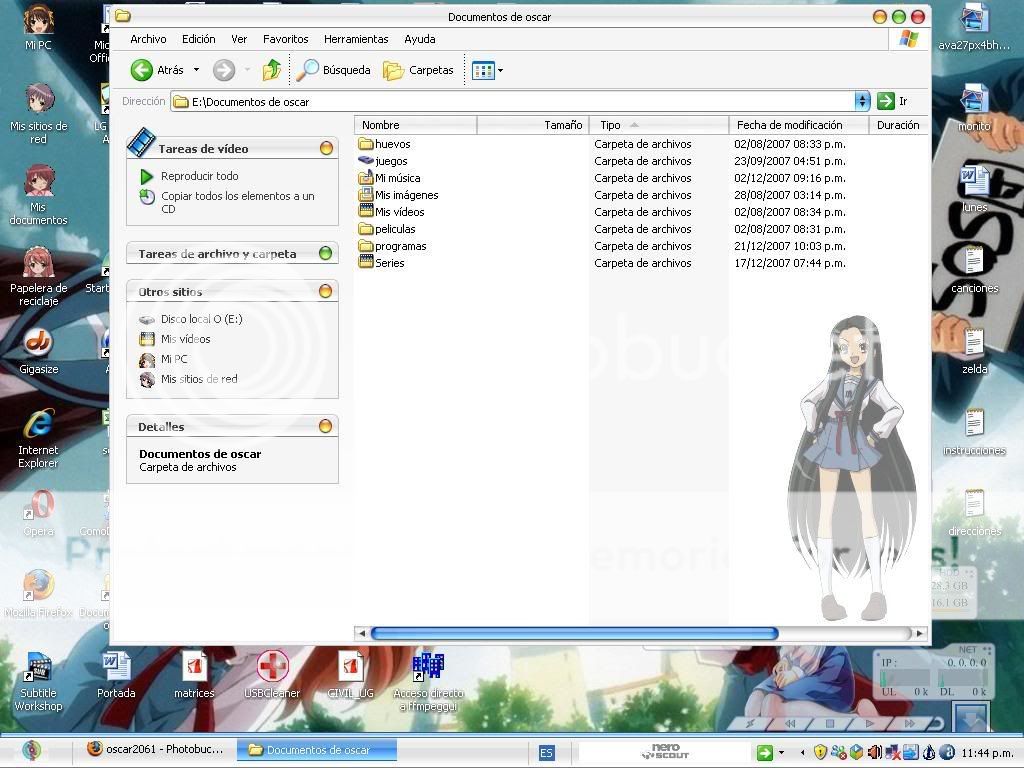Expand the address bar dropdown

[862, 101]
